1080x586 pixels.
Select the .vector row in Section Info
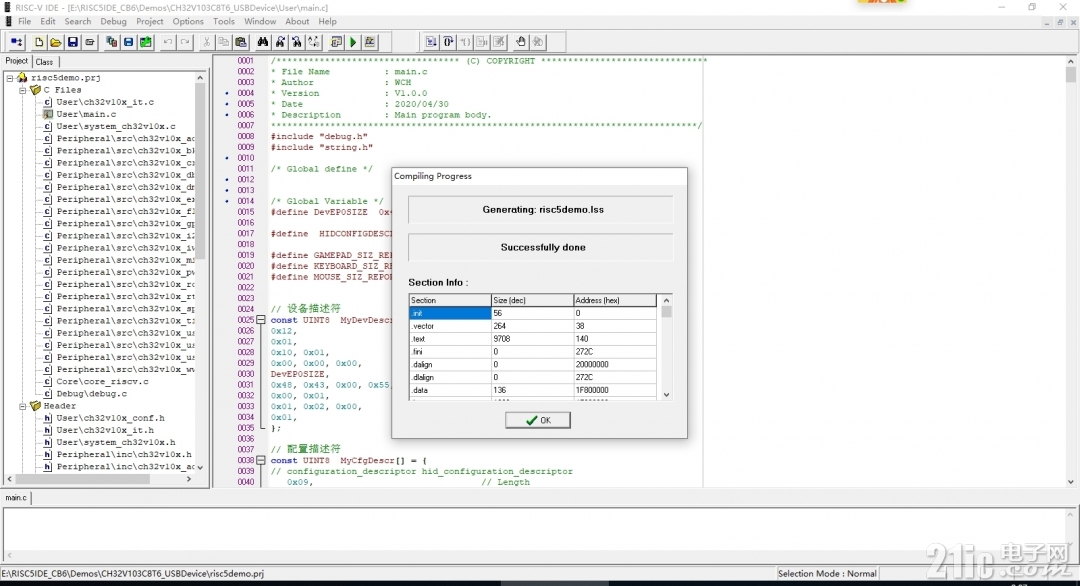point(532,326)
